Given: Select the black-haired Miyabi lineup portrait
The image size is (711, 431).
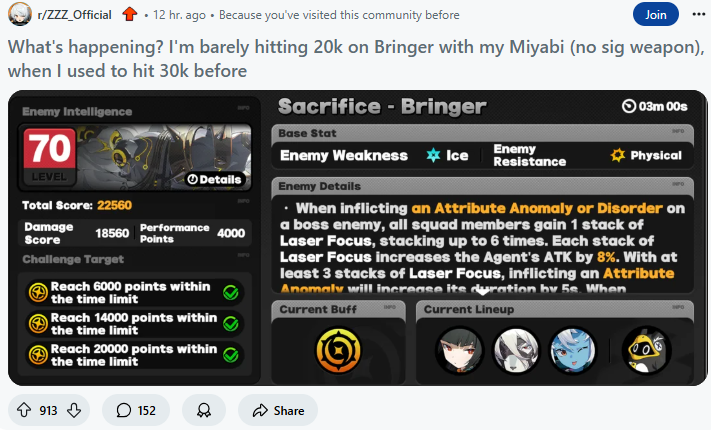Looking at the screenshot, I should (x=459, y=350).
